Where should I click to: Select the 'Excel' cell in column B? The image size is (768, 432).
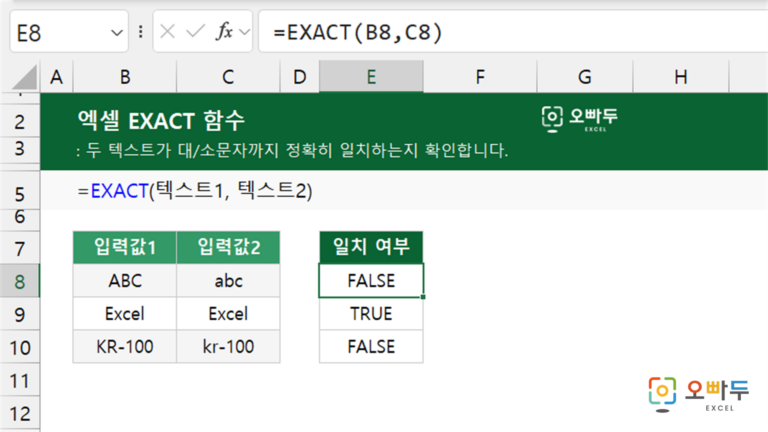pyautogui.click(x=125, y=313)
